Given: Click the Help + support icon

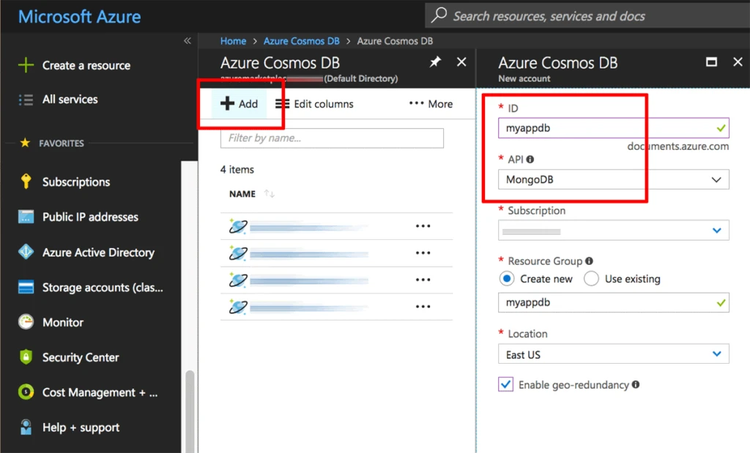Looking at the screenshot, I should 26,427.
